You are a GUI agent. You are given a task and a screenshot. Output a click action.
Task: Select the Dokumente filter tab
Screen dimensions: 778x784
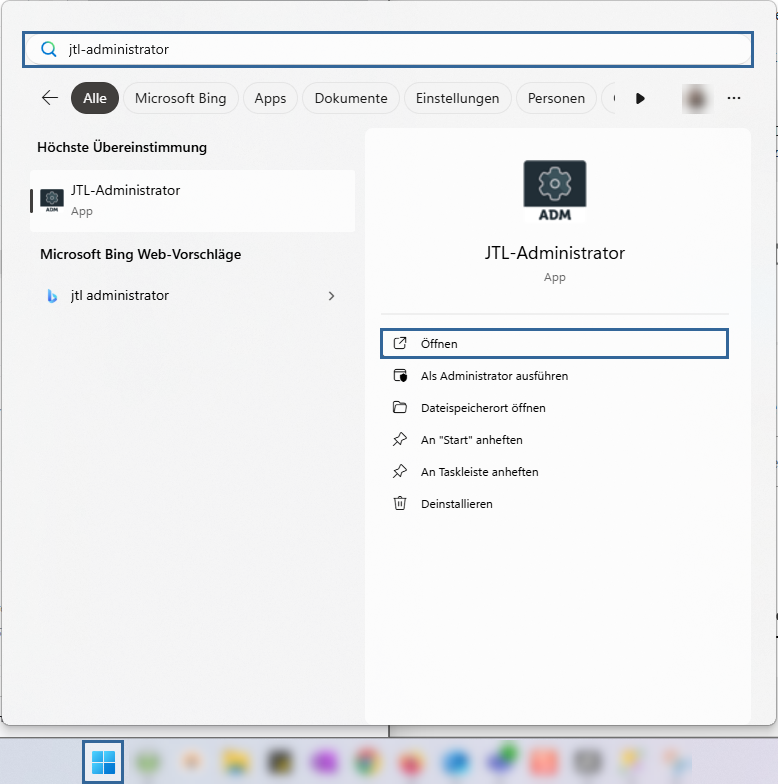[x=350, y=98]
